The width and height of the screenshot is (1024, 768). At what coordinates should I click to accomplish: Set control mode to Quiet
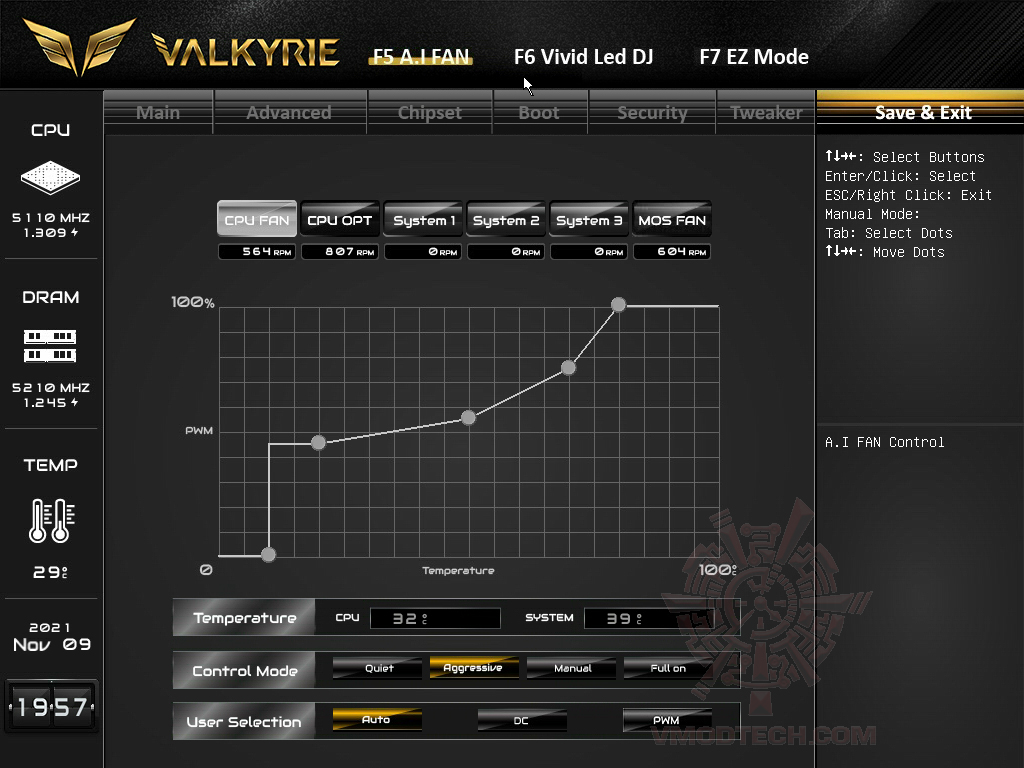point(377,667)
